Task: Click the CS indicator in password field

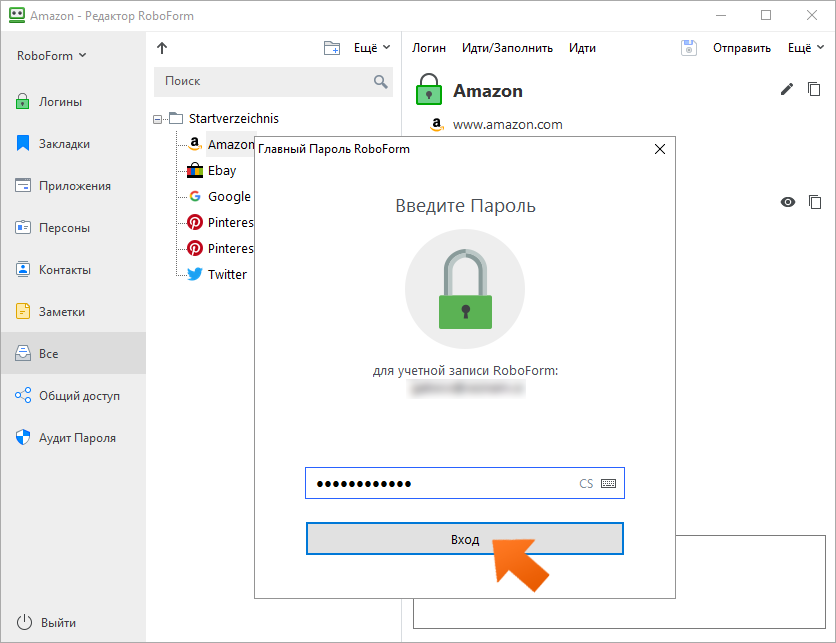Action: click(586, 484)
